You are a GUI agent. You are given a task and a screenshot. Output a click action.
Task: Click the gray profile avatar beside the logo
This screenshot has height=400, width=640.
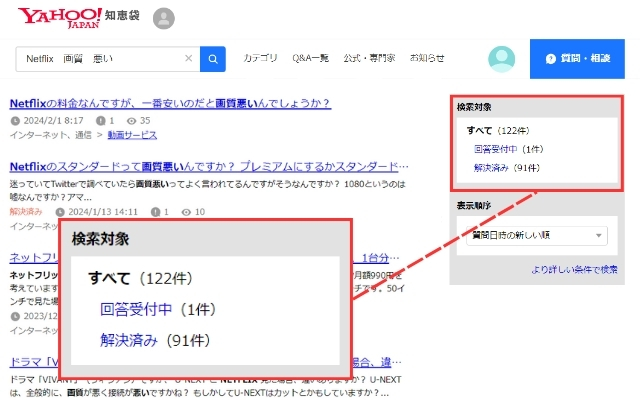(x=164, y=18)
